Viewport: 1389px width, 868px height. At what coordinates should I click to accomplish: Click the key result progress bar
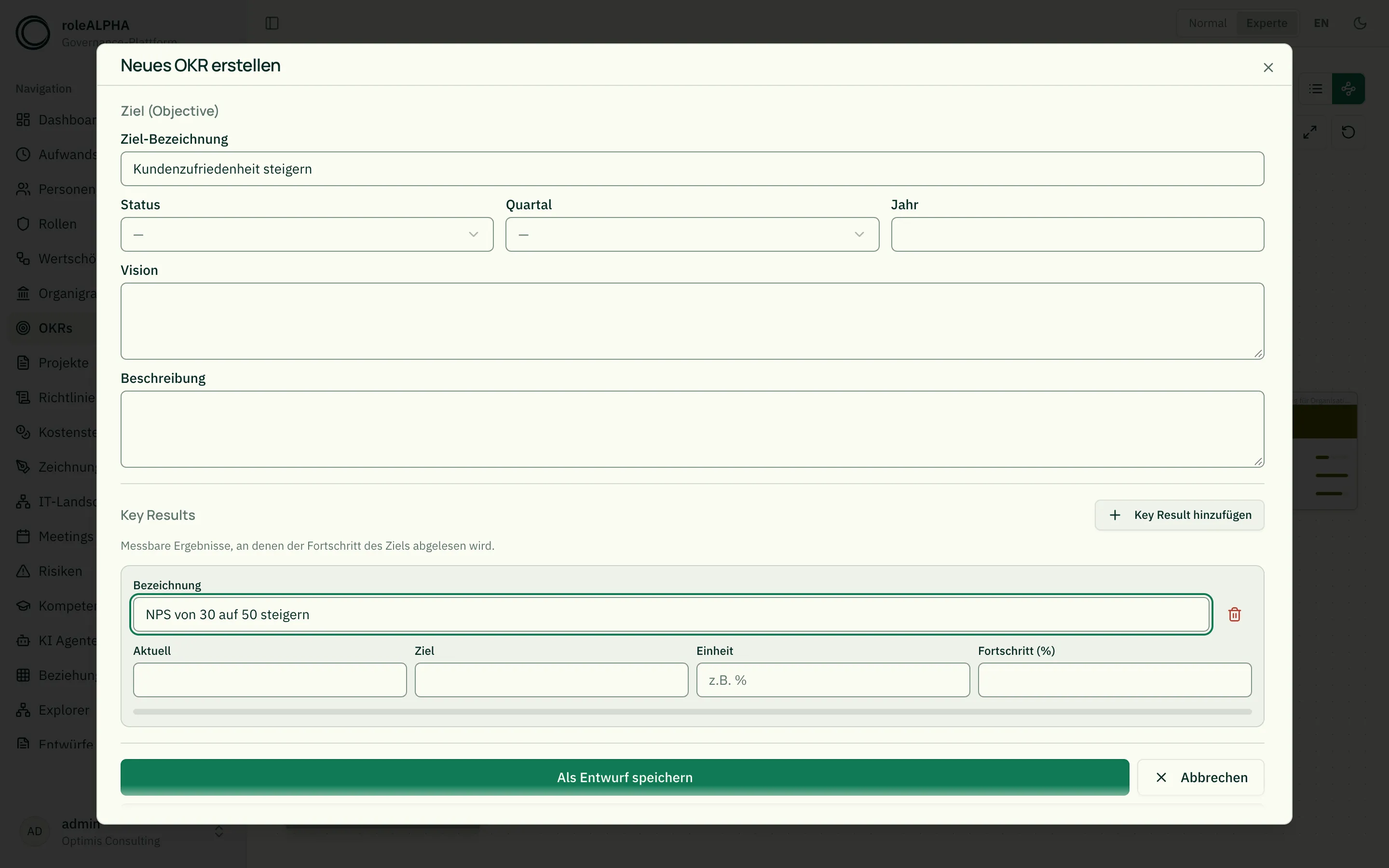pos(692,712)
